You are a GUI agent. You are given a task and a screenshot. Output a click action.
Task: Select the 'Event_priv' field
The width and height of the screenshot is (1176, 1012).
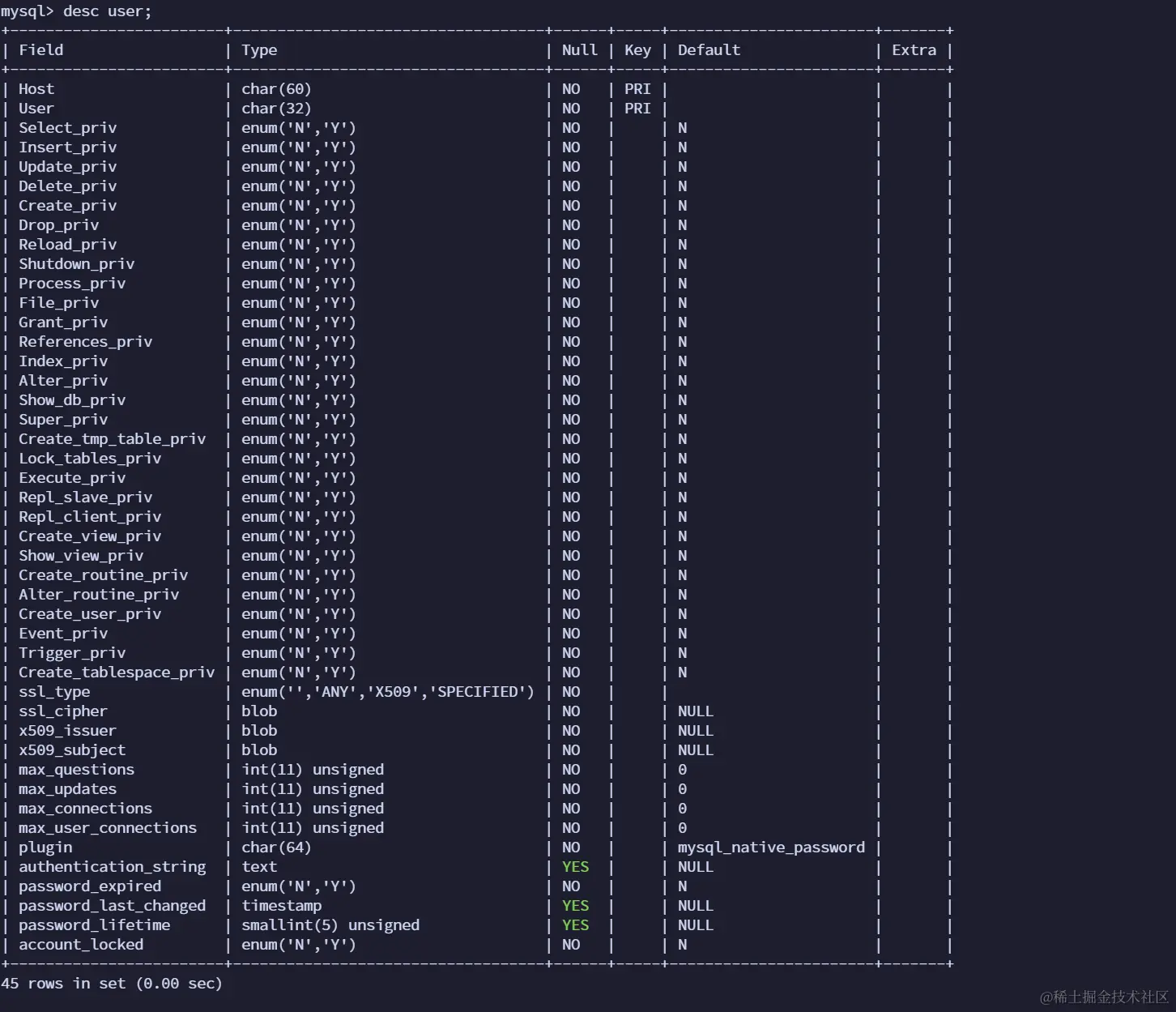click(63, 634)
